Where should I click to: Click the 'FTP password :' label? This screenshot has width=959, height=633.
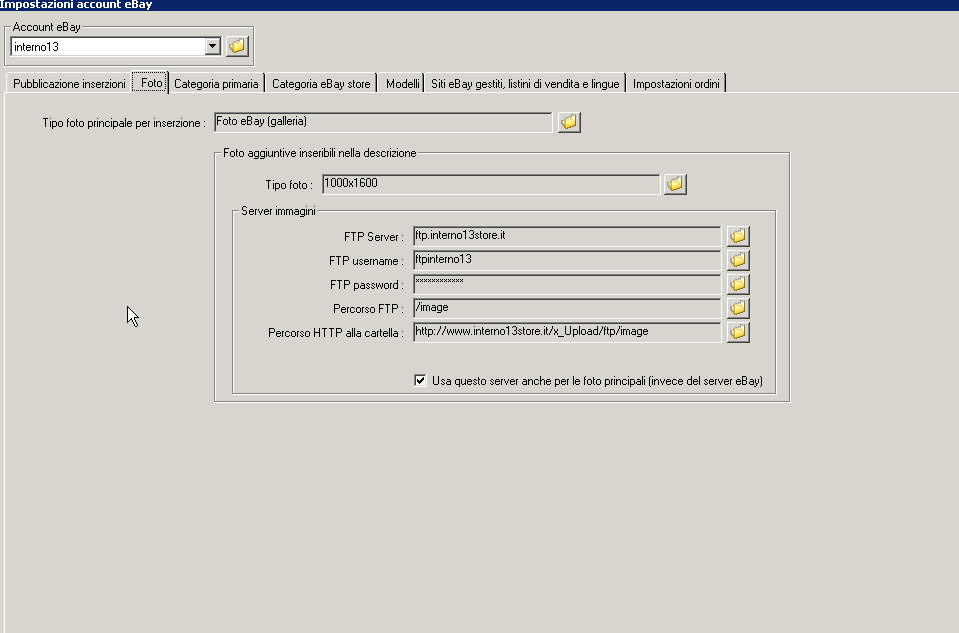pos(367,285)
